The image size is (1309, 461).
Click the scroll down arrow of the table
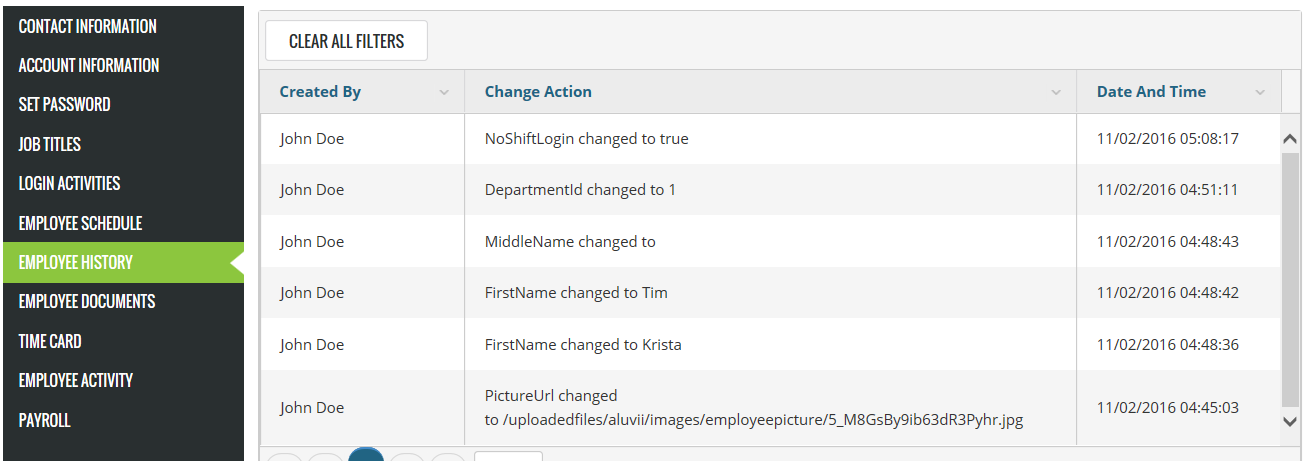pos(1290,422)
